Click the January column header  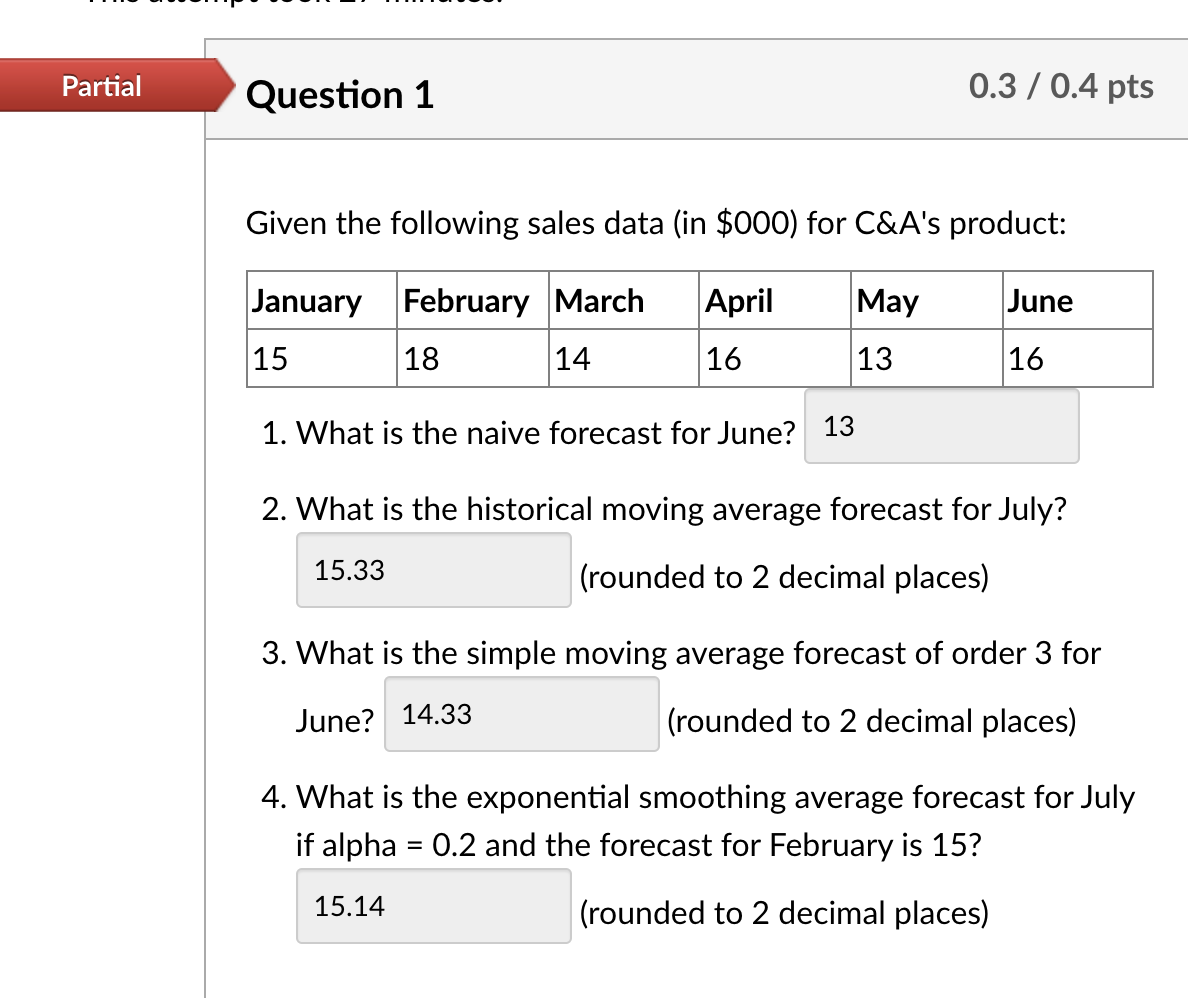point(307,300)
